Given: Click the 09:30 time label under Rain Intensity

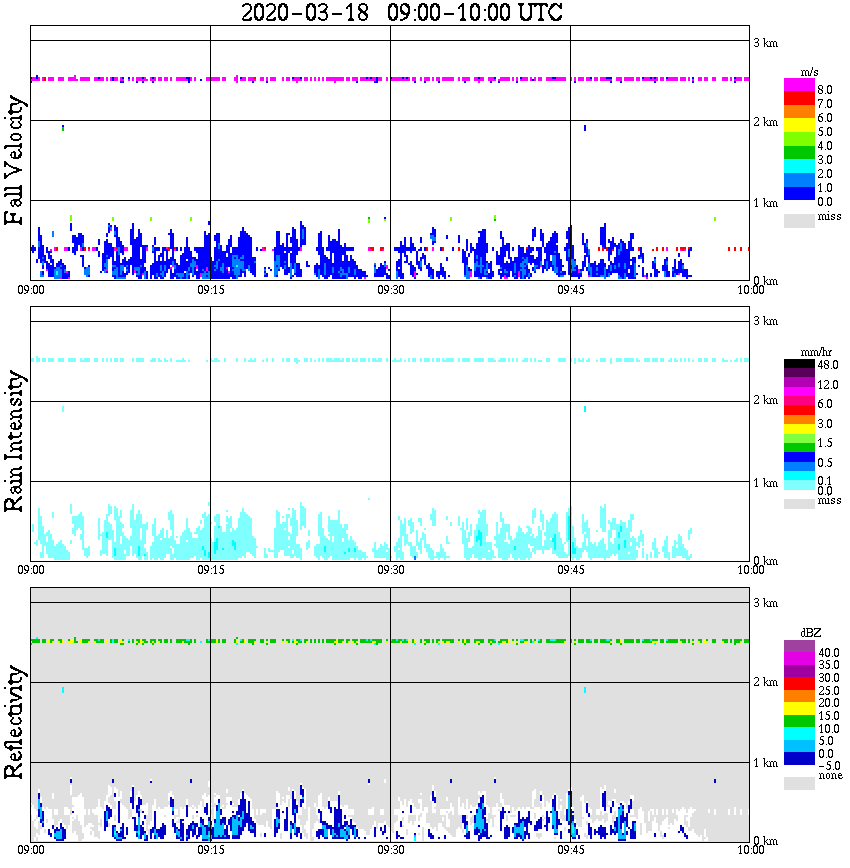Looking at the screenshot, I should point(391,570).
